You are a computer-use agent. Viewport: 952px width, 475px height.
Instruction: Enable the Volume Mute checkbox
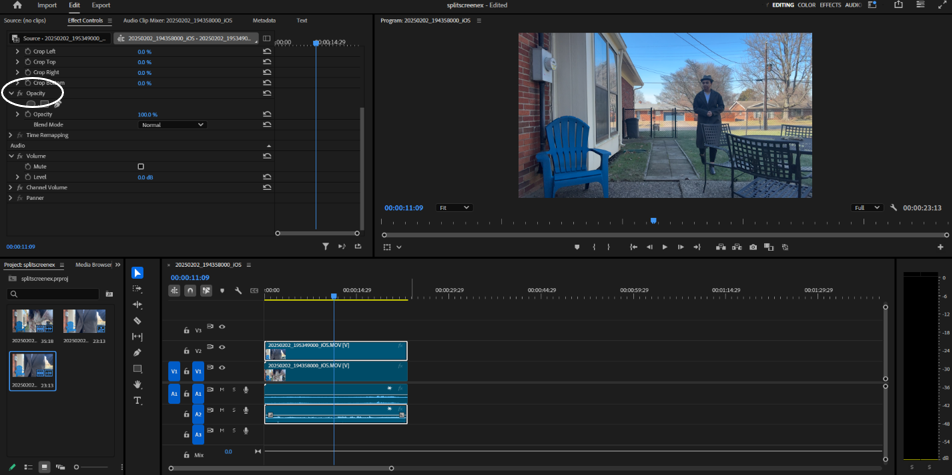(141, 167)
